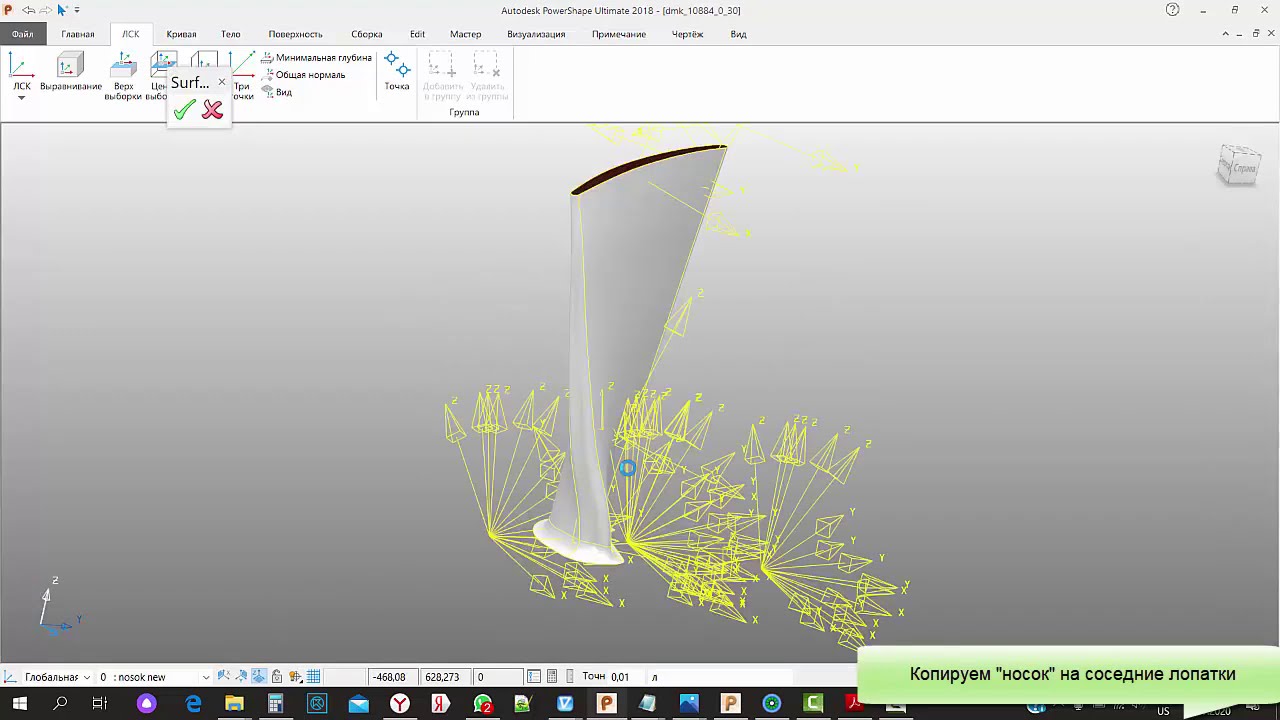Screen dimensions: 1280x720
Task: Open the Alice assistant taskbar icon
Action: [147, 705]
